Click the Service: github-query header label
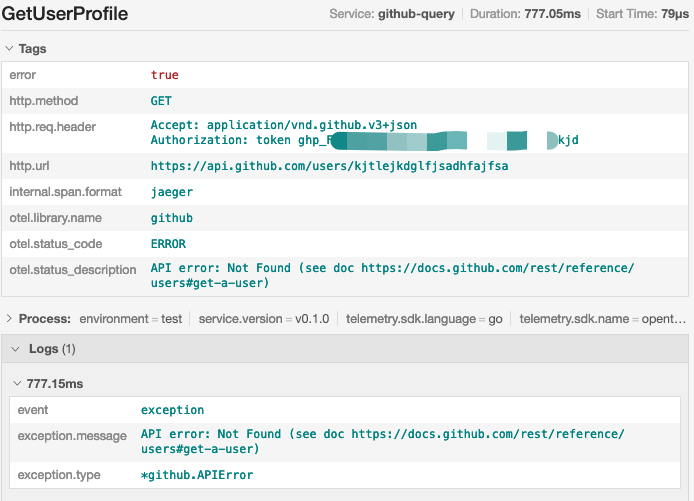The width and height of the screenshot is (694, 501). [x=392, y=16]
